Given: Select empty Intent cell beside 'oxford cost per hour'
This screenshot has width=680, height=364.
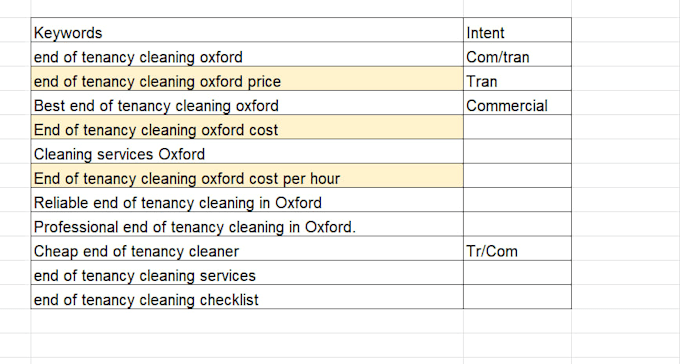Looking at the screenshot, I should coord(517,176).
